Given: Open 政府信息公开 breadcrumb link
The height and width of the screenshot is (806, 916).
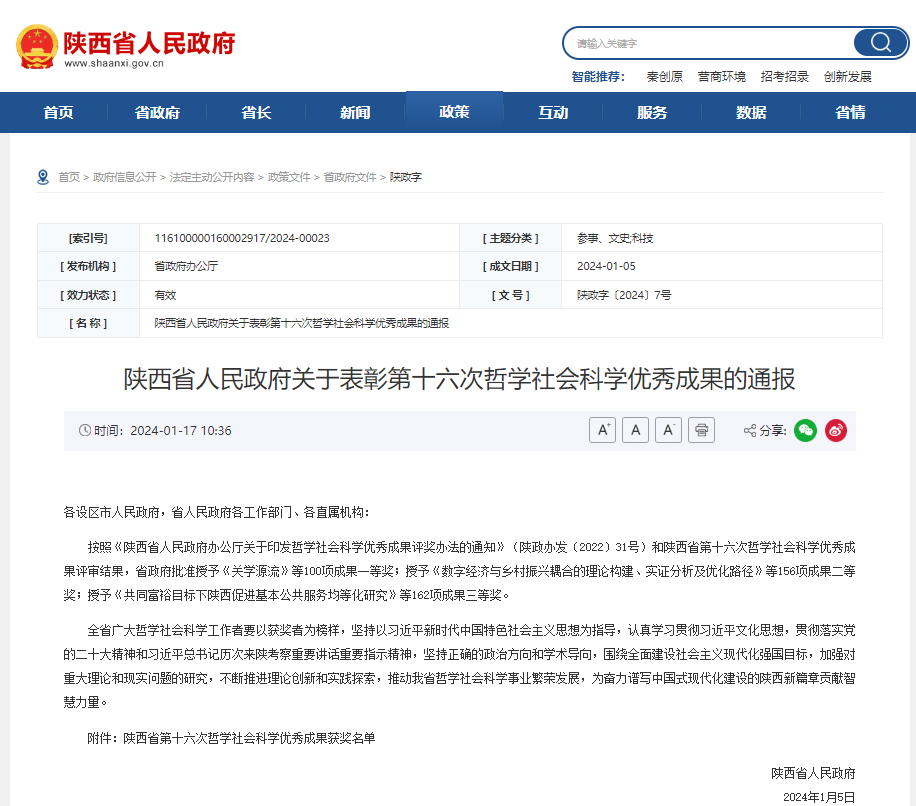Looking at the screenshot, I should 125,177.
